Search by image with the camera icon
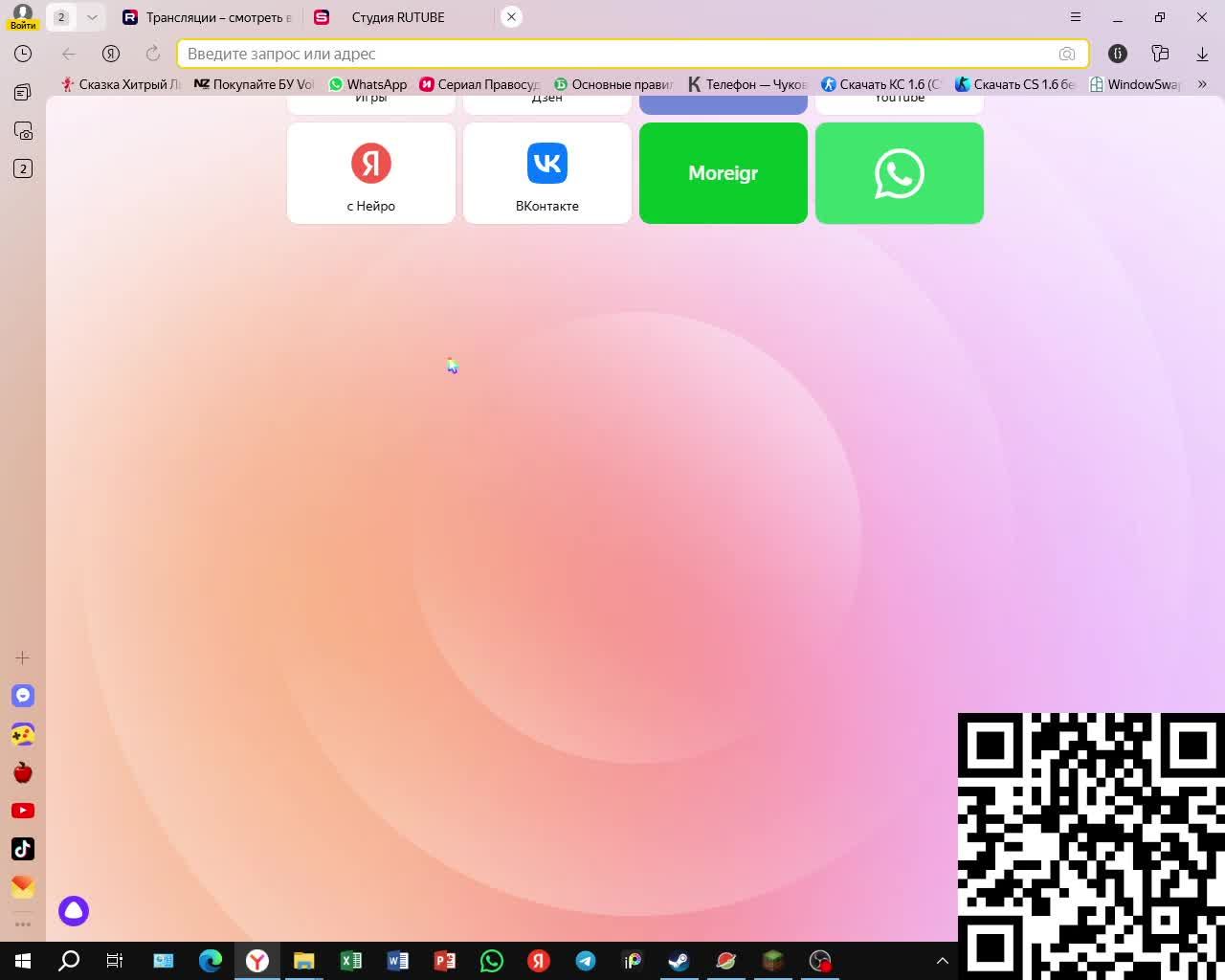 click(x=1067, y=54)
